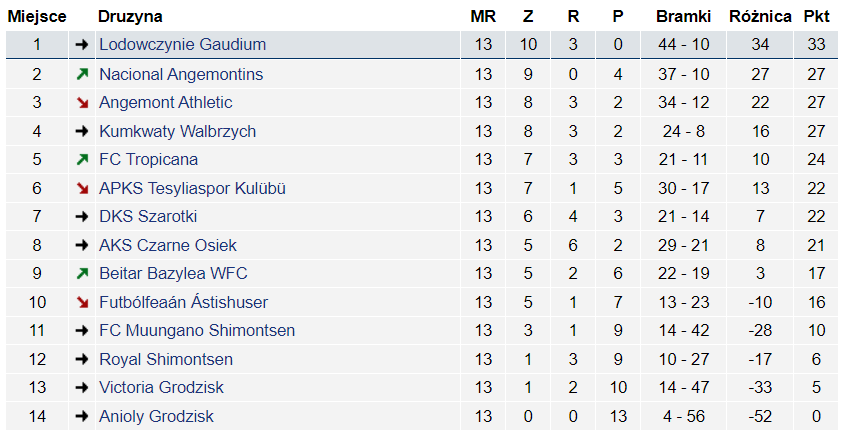Click the Bramki column header
The image size is (843, 437).
(684, 16)
